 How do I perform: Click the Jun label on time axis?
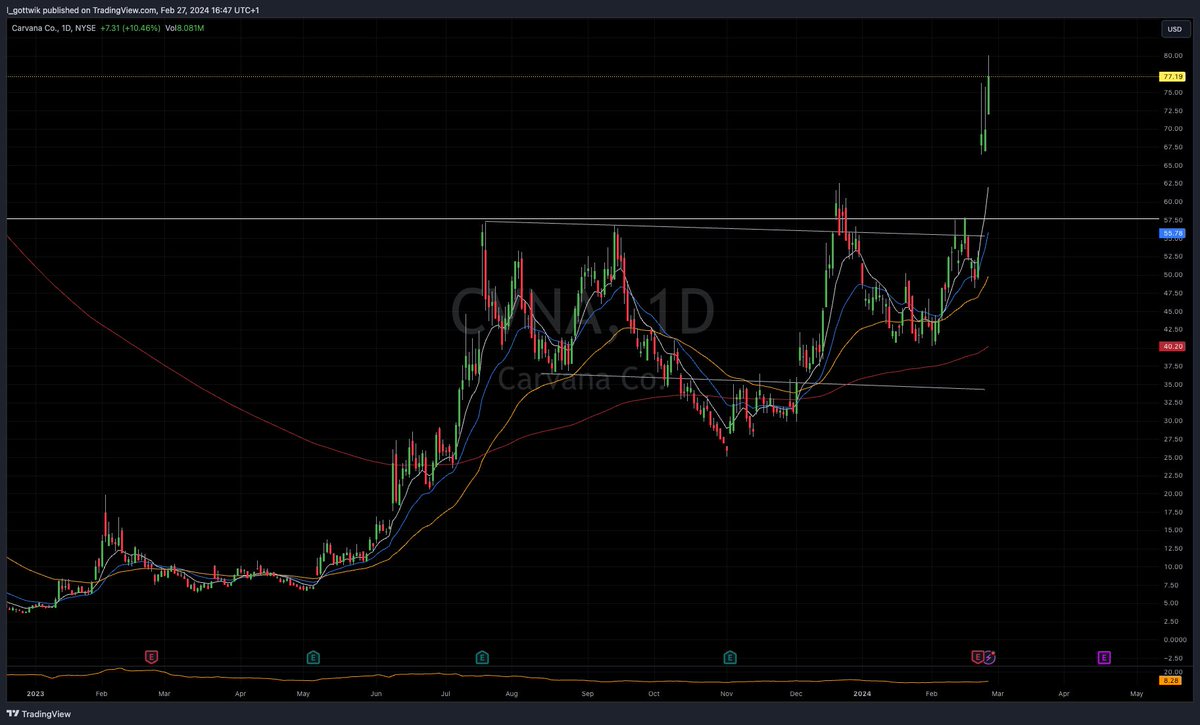pos(376,692)
